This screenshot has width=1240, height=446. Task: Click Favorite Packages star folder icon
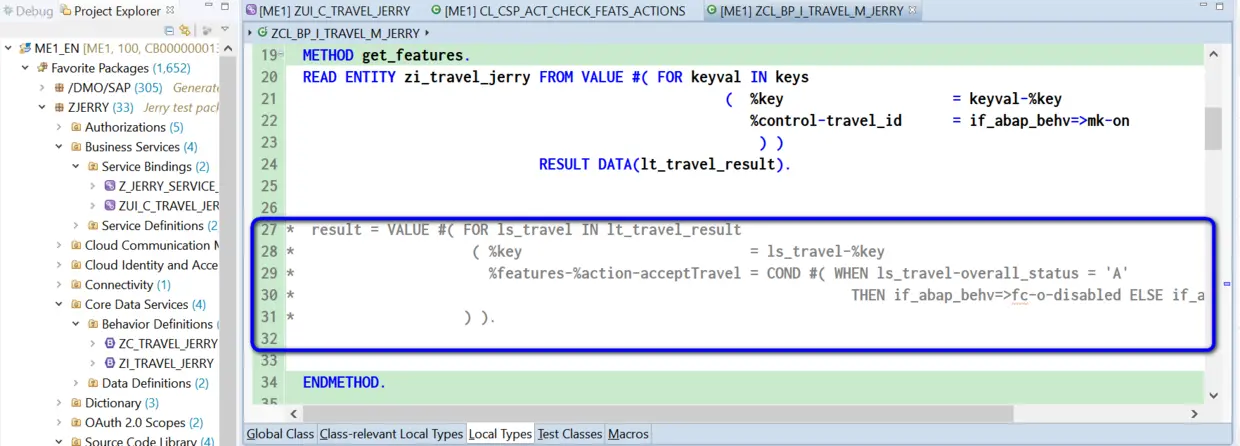tap(42, 68)
